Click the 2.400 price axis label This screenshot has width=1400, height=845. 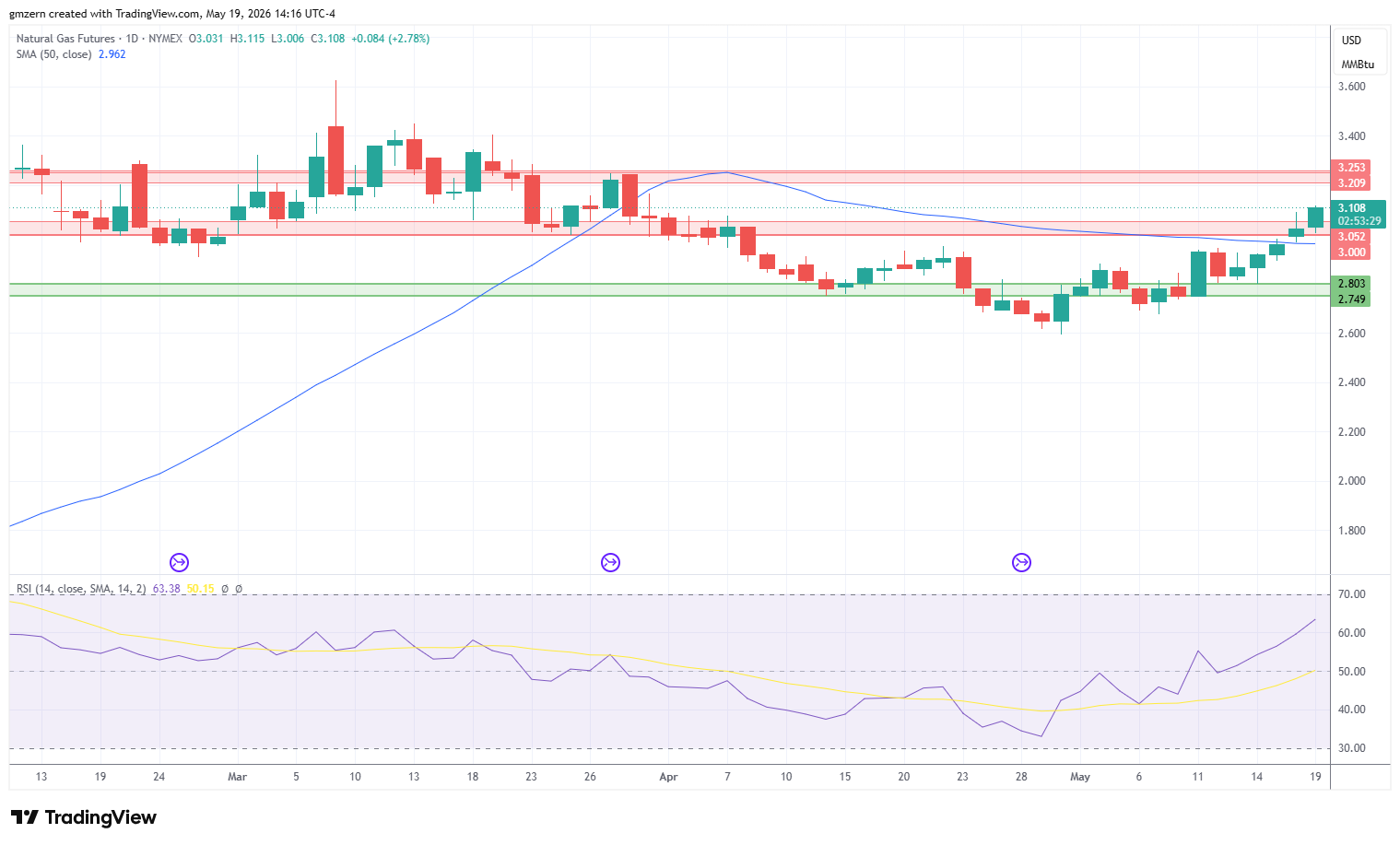pos(1352,382)
